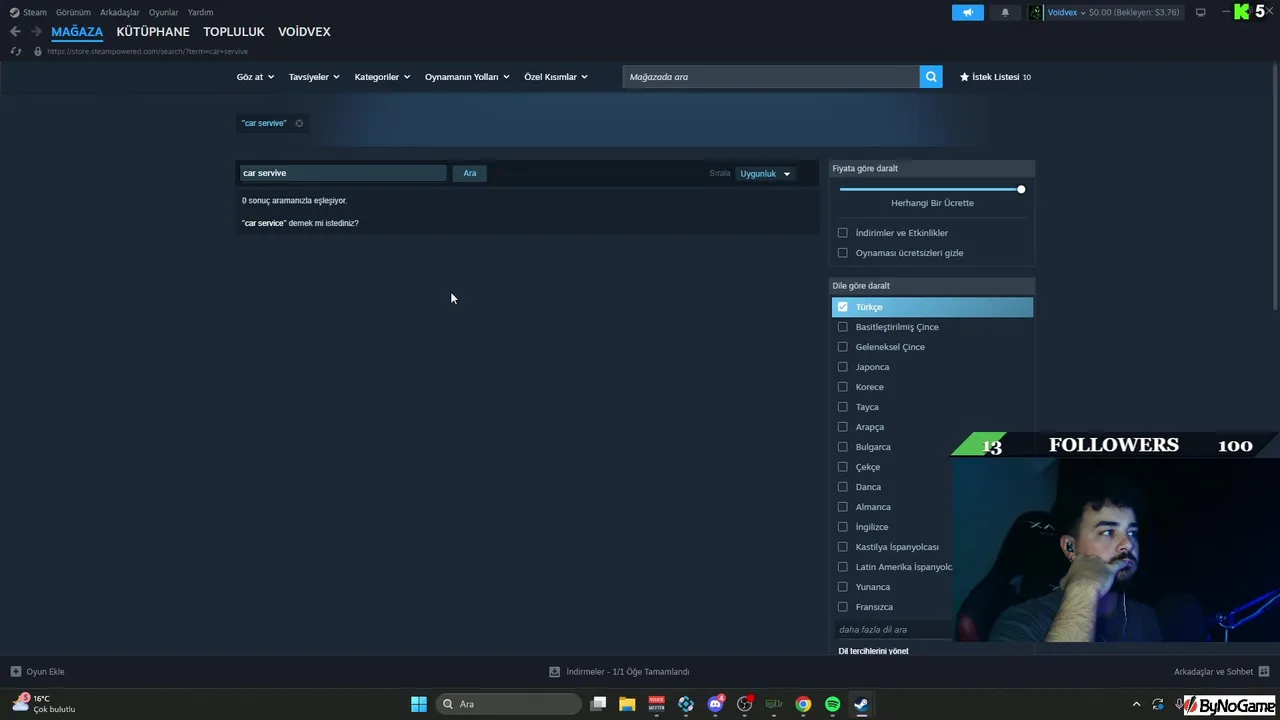The height and width of the screenshot is (720, 1280).
Task: Enable İndirimler ve Etkinlikler filter
Action: click(842, 233)
